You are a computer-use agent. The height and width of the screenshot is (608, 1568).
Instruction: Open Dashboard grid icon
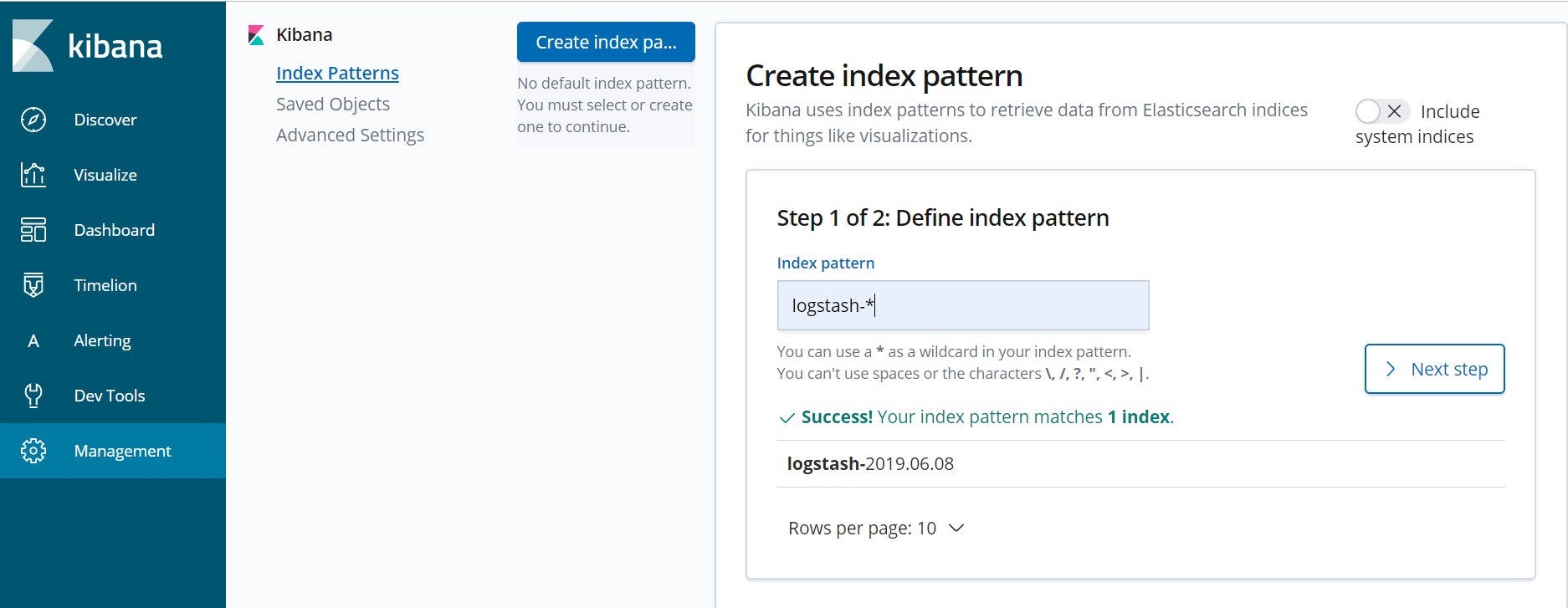(x=33, y=230)
